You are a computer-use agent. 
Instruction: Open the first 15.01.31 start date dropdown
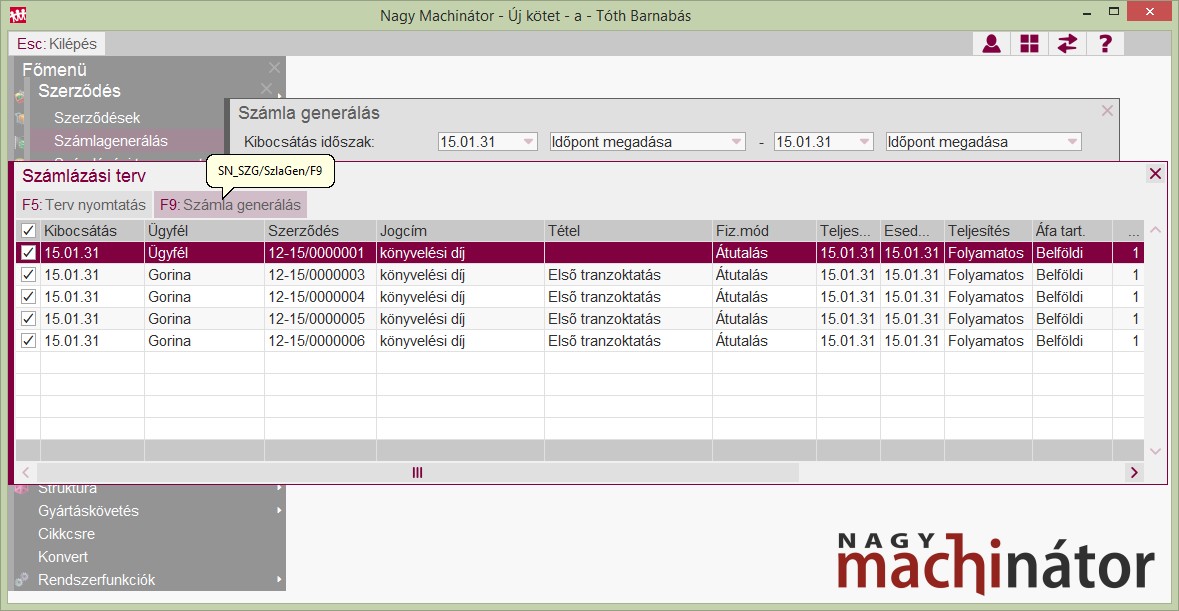529,141
